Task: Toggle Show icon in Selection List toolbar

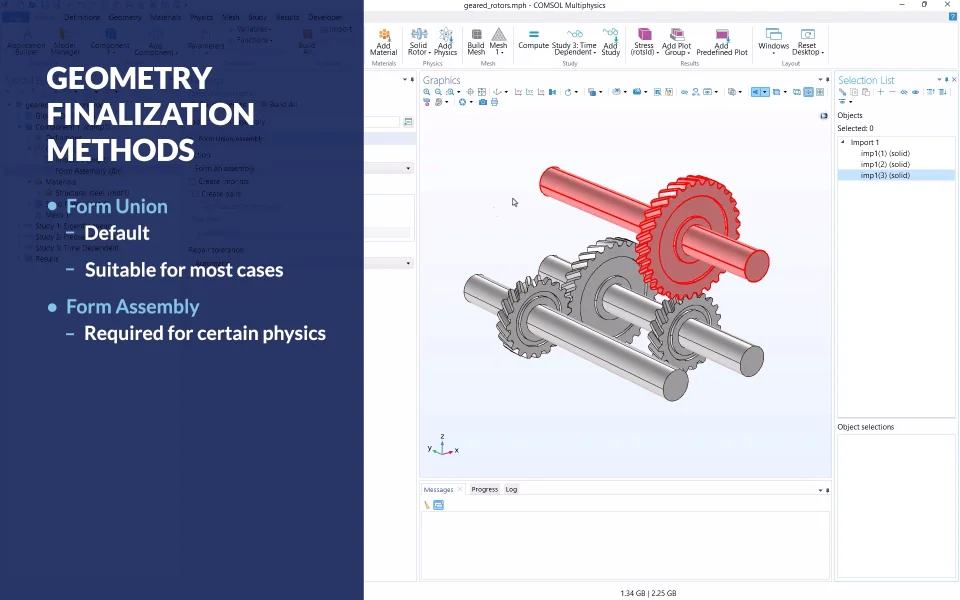Action: tap(916, 92)
